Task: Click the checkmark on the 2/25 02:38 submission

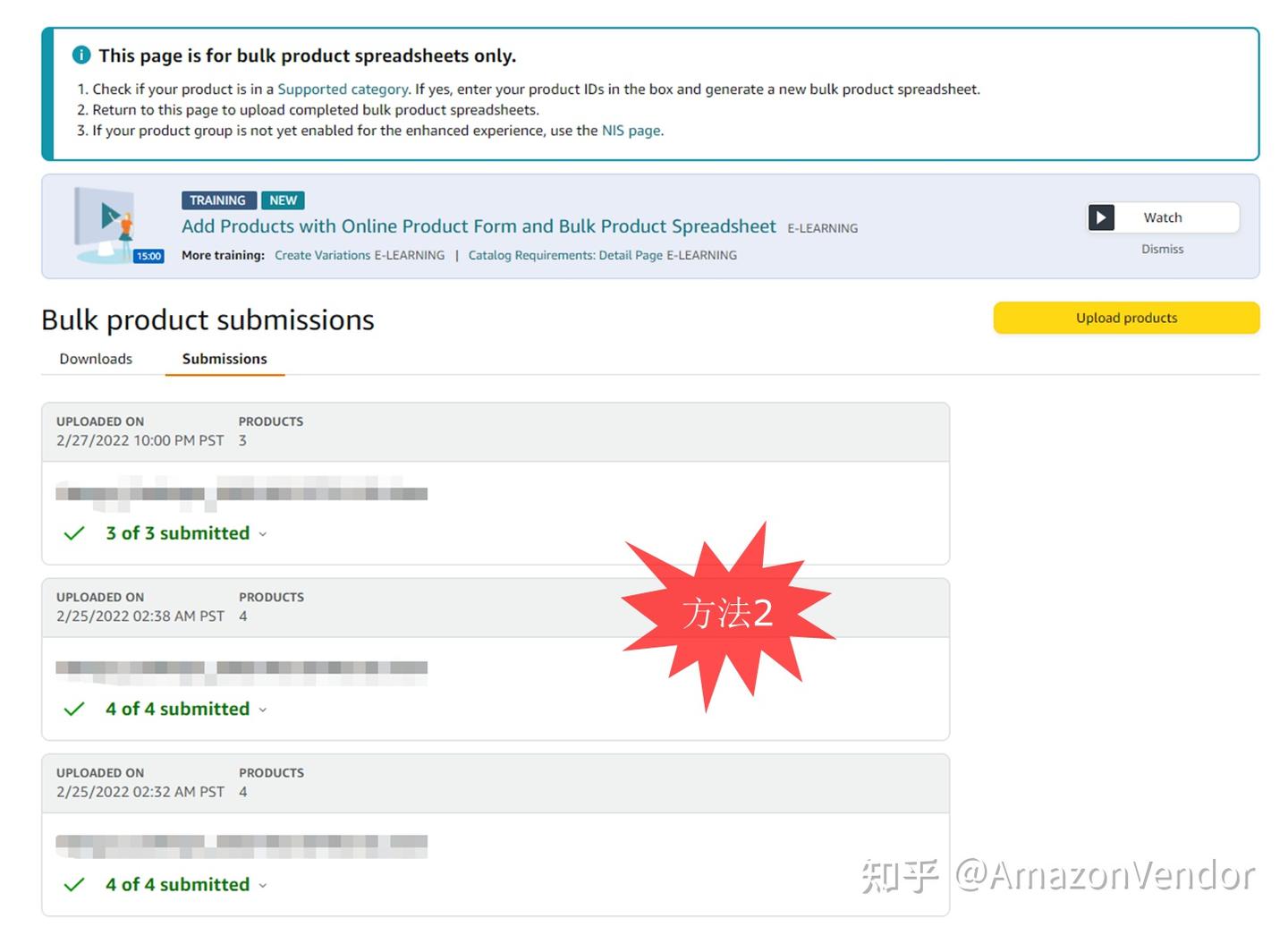Action: click(73, 709)
